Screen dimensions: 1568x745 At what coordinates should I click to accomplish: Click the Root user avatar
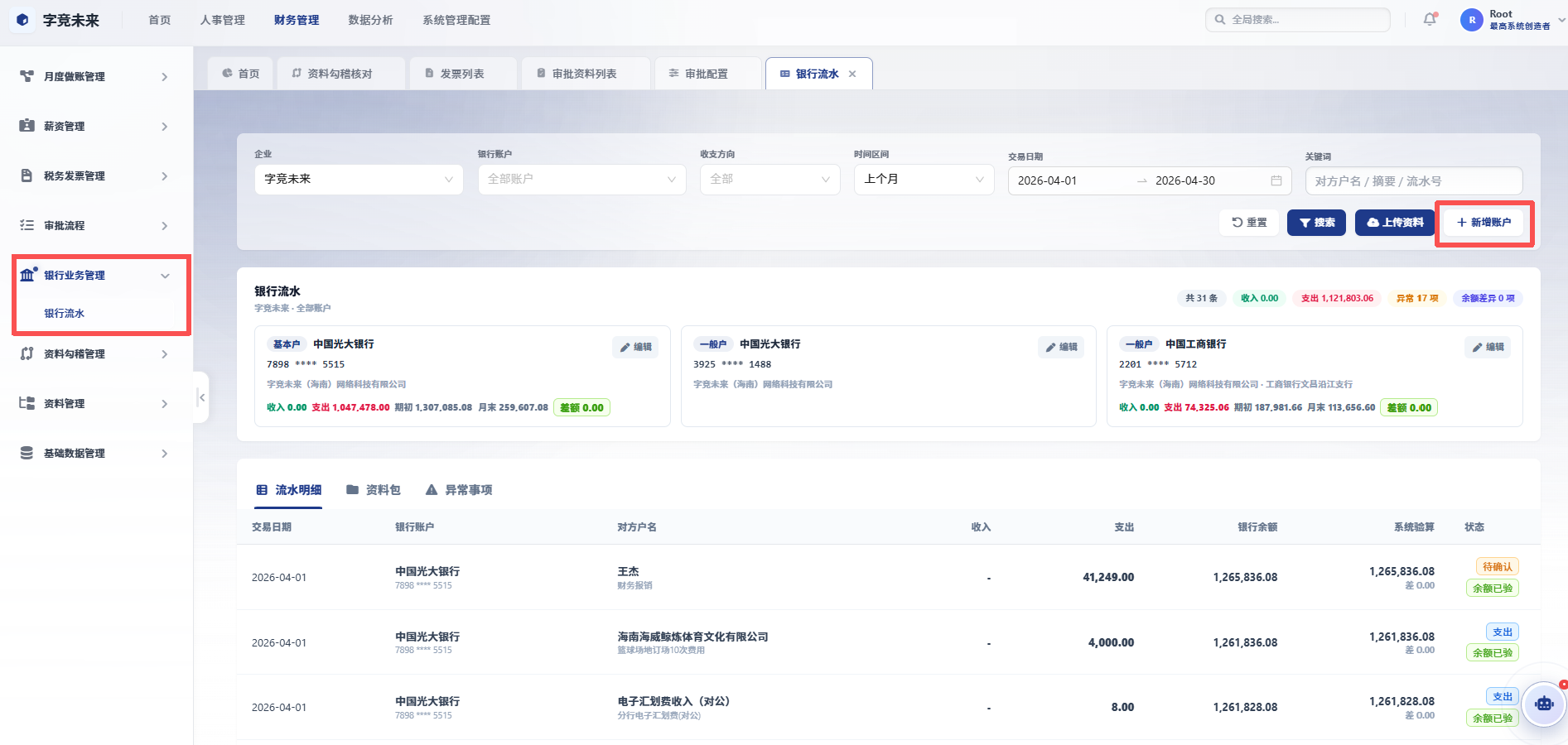click(1472, 20)
